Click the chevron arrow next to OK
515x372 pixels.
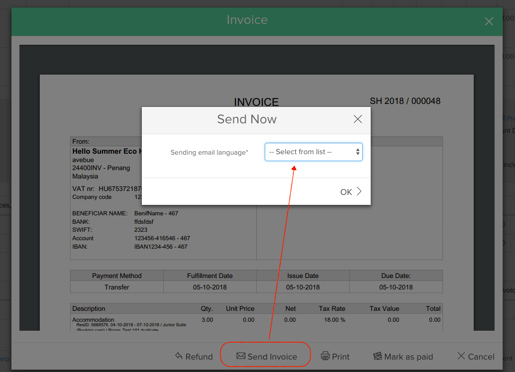pyautogui.click(x=359, y=191)
